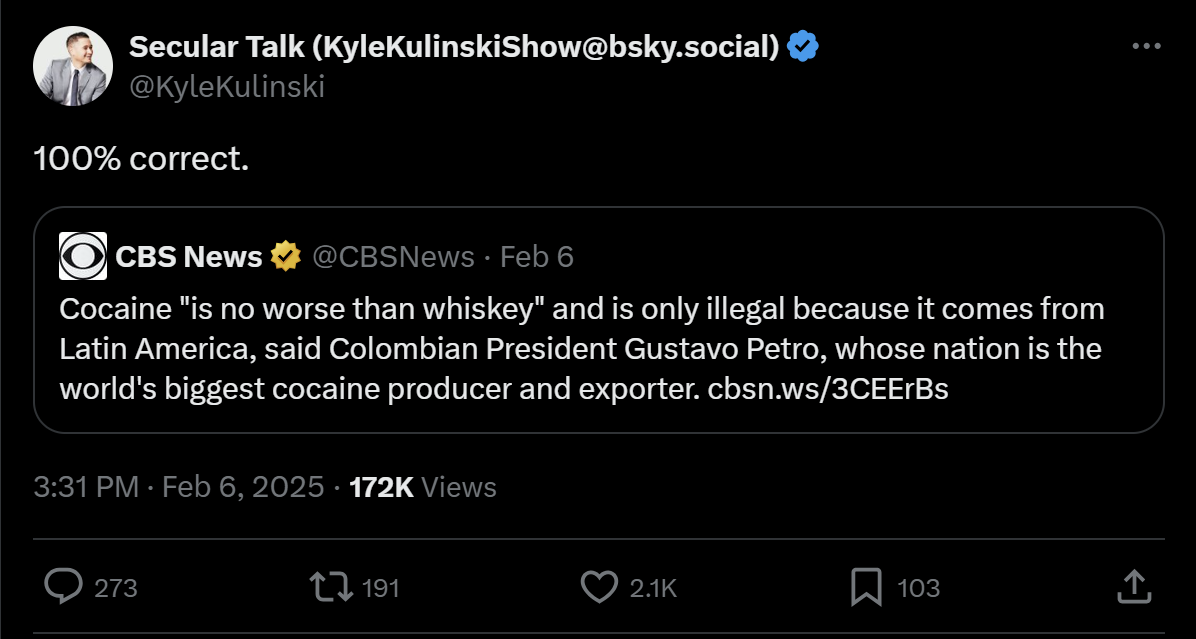
Task: Open the cbsn.ws/3CEErBs article link
Action: [x=828, y=389]
